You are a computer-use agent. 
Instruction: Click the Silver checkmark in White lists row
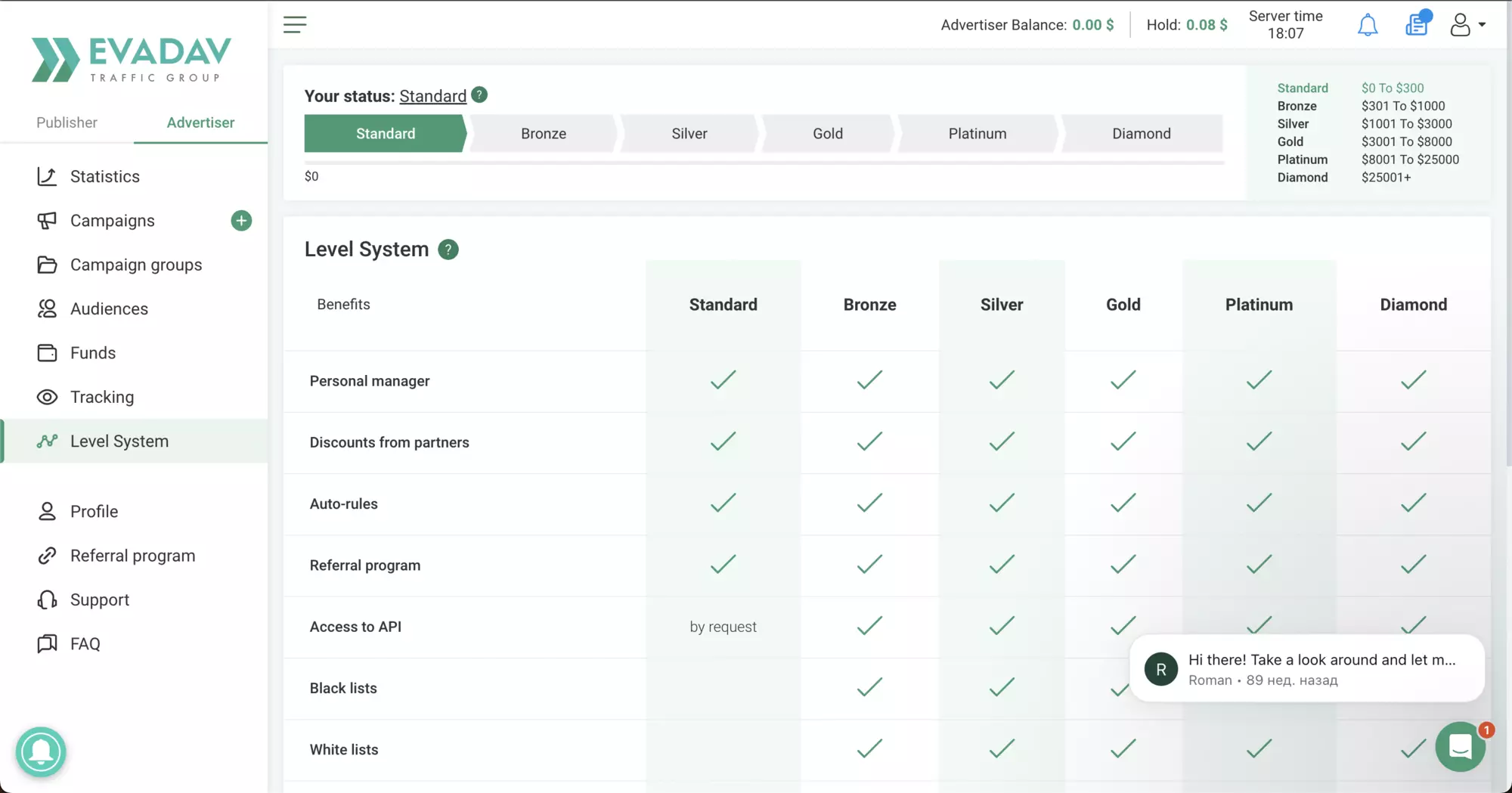coord(1002,748)
